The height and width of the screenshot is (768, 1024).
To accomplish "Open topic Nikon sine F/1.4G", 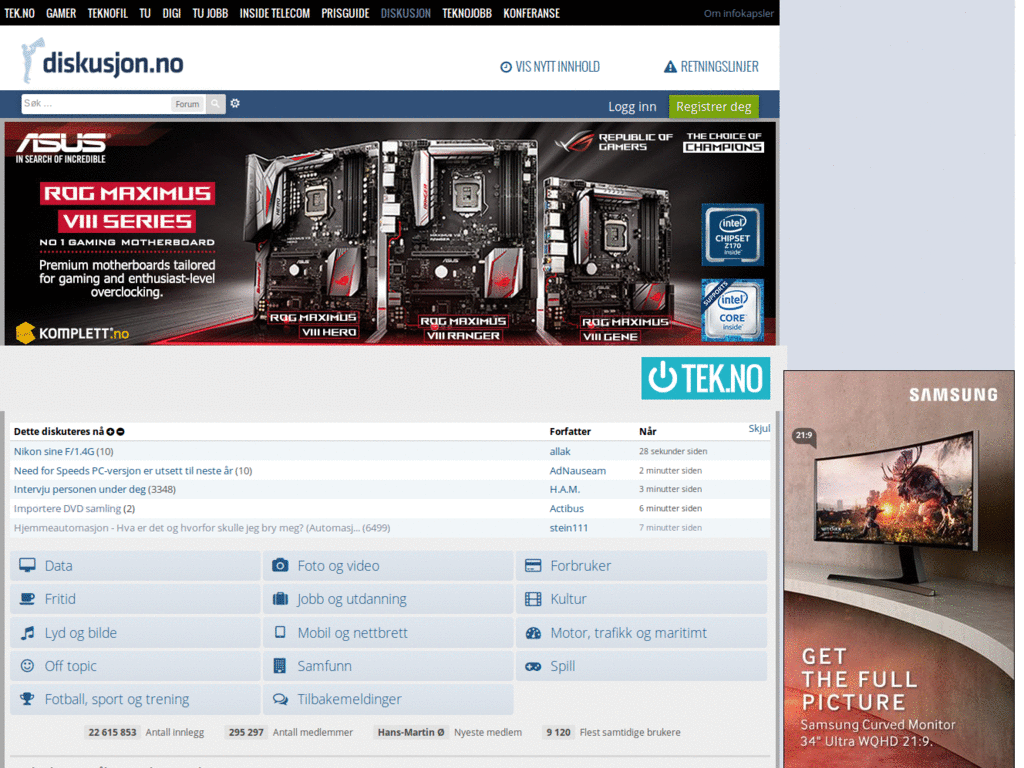I will point(54,451).
